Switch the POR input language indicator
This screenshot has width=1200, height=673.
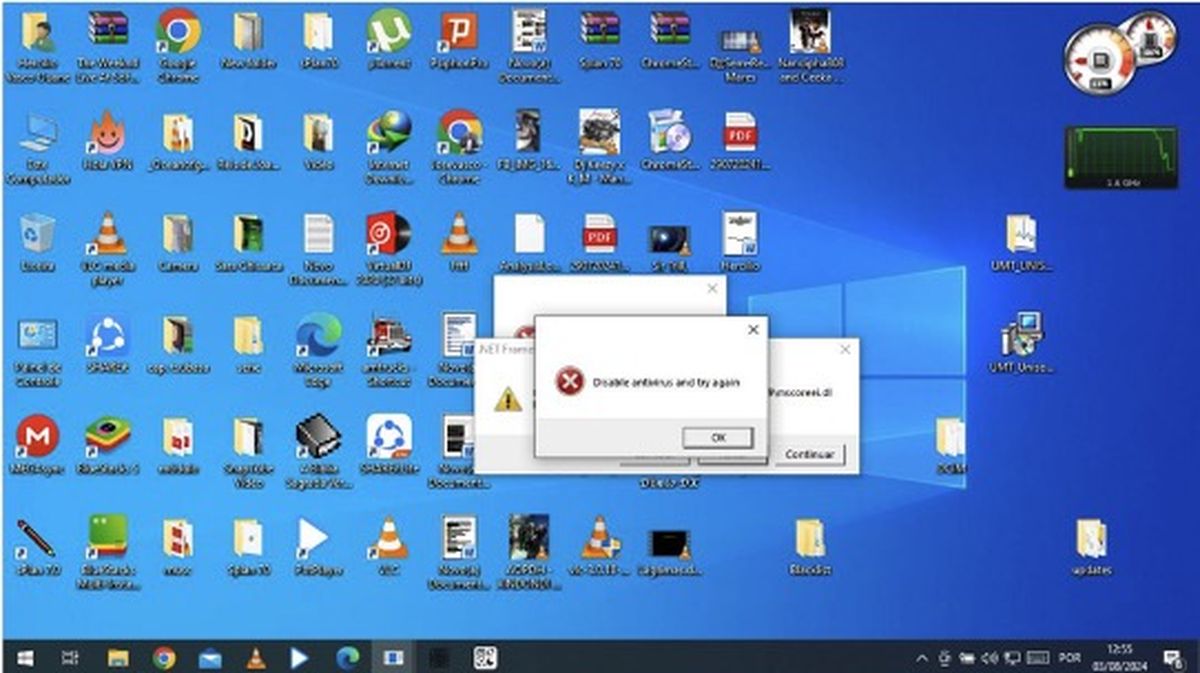tap(1069, 658)
